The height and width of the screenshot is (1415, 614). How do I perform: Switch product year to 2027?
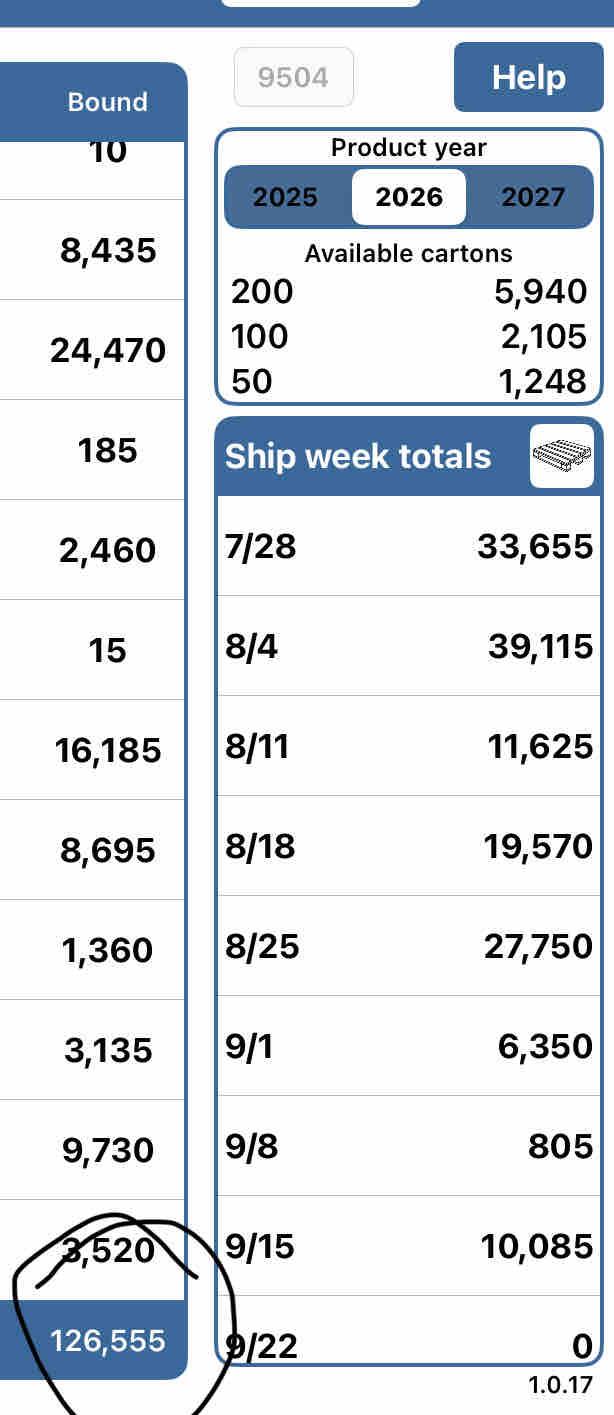(533, 197)
